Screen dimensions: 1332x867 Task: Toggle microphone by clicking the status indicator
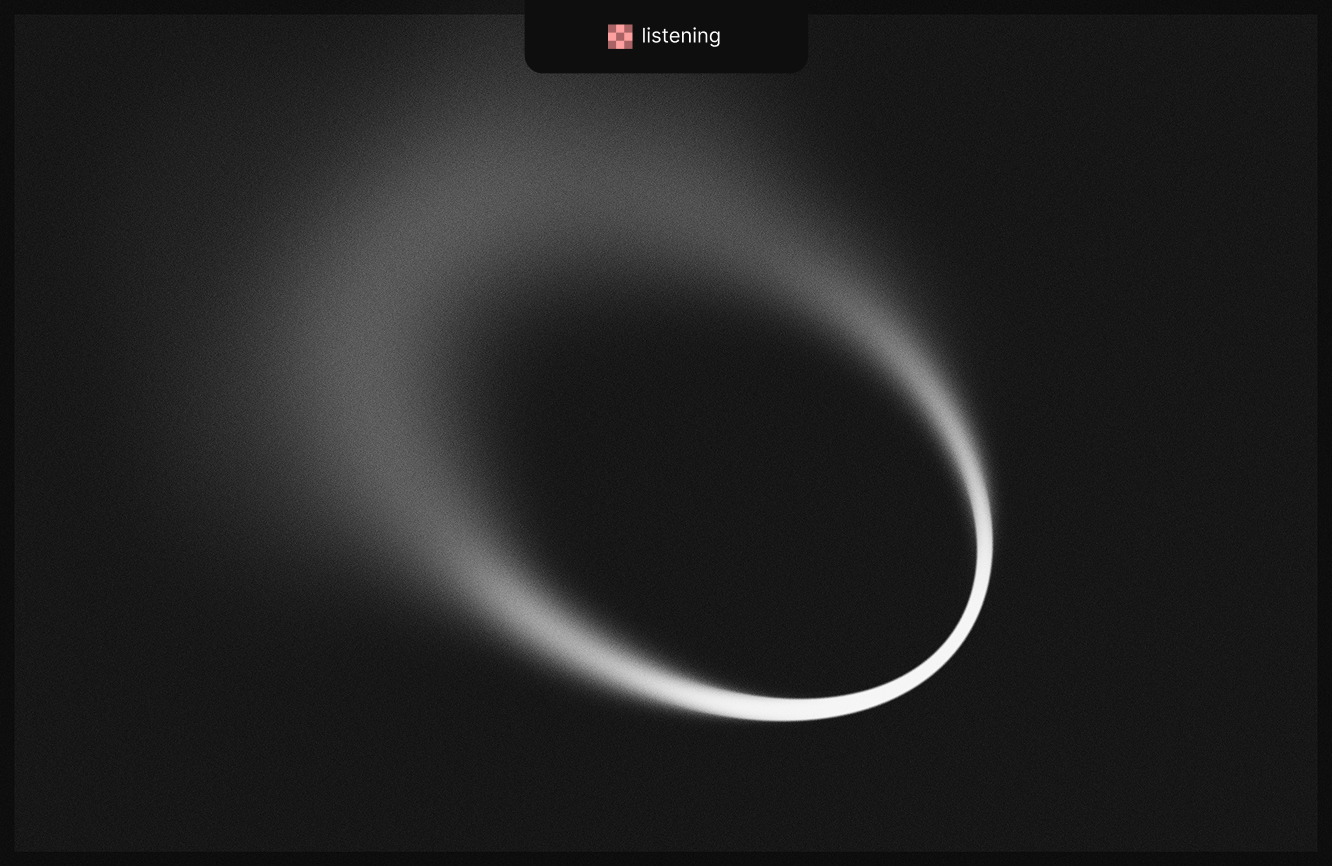point(620,36)
